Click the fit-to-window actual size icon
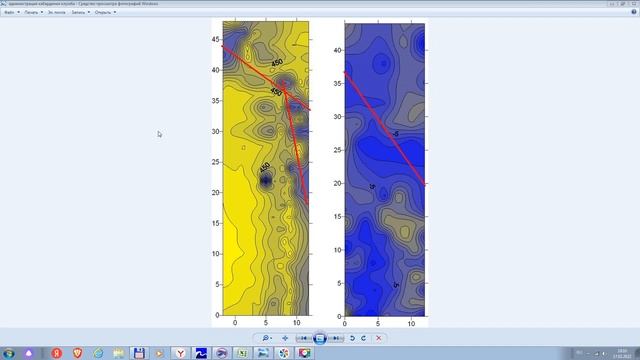Image resolution: width=640 pixels, height=360 pixels. tap(285, 338)
